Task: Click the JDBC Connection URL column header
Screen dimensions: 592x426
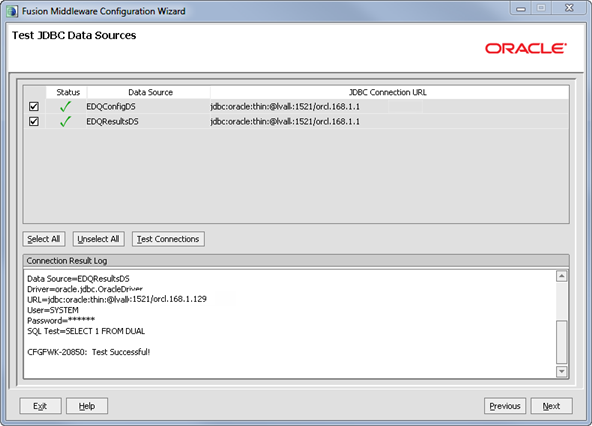Action: point(389,92)
